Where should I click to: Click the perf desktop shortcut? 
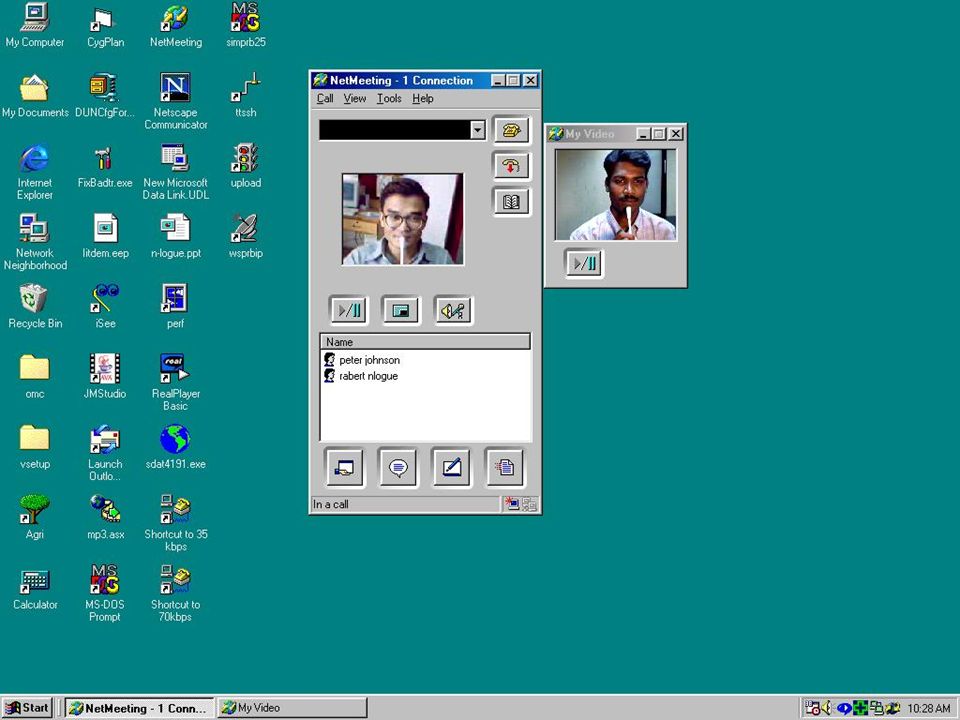(176, 307)
